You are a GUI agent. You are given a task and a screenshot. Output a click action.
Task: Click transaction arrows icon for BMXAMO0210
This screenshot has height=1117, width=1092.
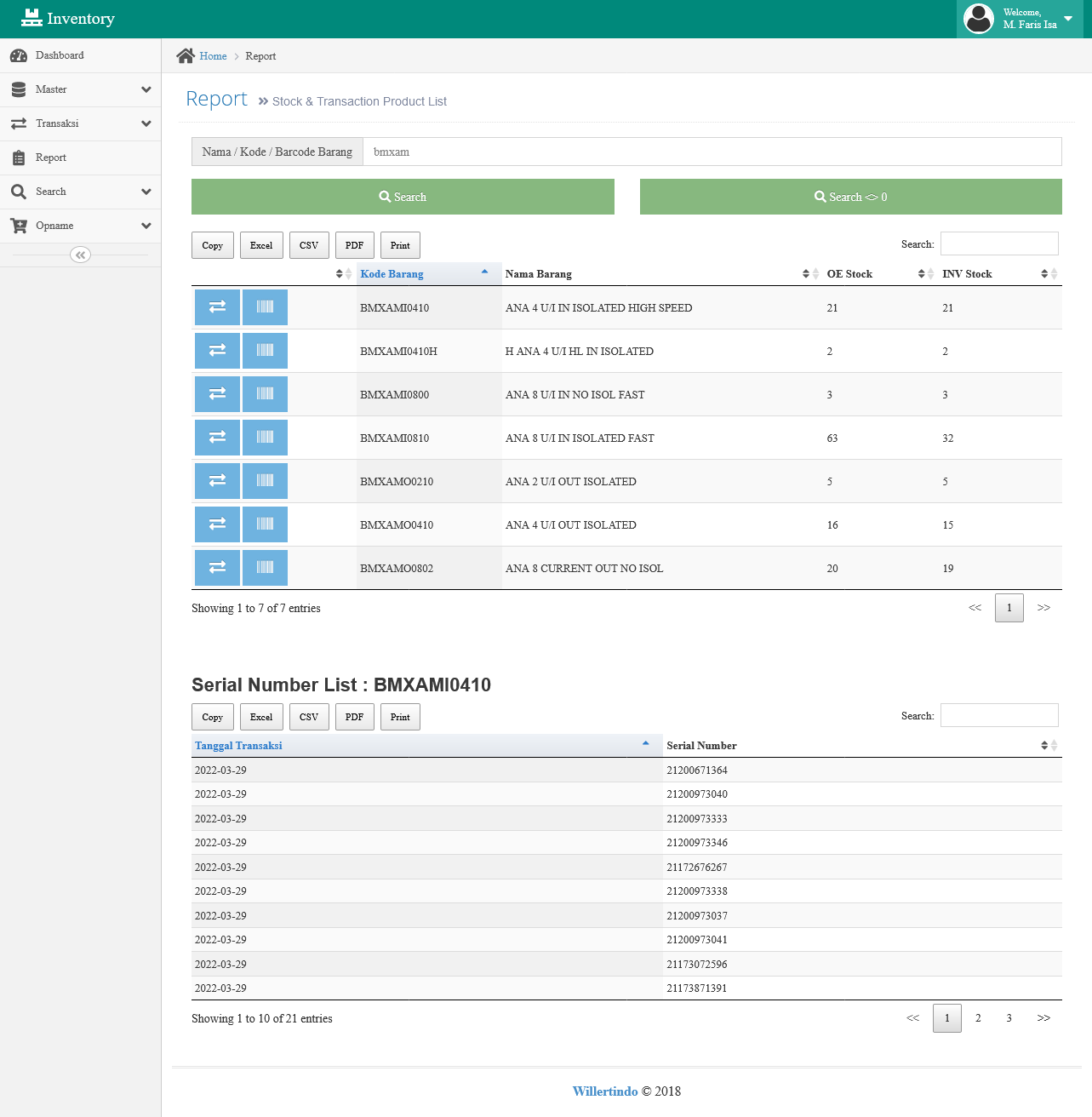(217, 481)
